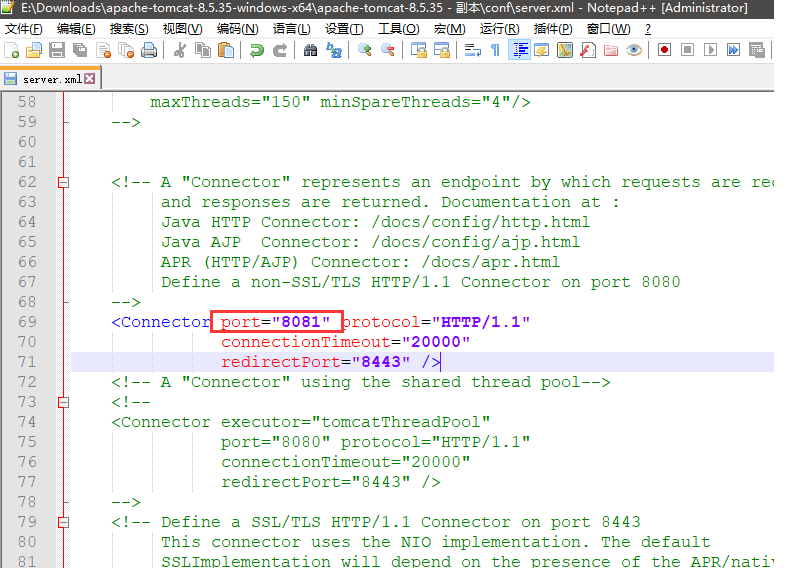
Task: Click line number 75 in the margin
Action: coord(26,442)
